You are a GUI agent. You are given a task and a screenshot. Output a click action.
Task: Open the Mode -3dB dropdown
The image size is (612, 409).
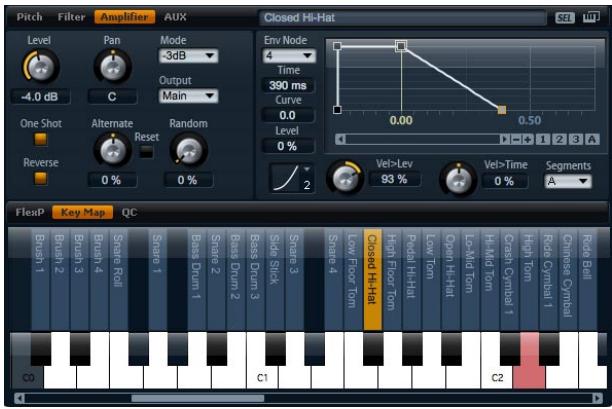(189, 56)
